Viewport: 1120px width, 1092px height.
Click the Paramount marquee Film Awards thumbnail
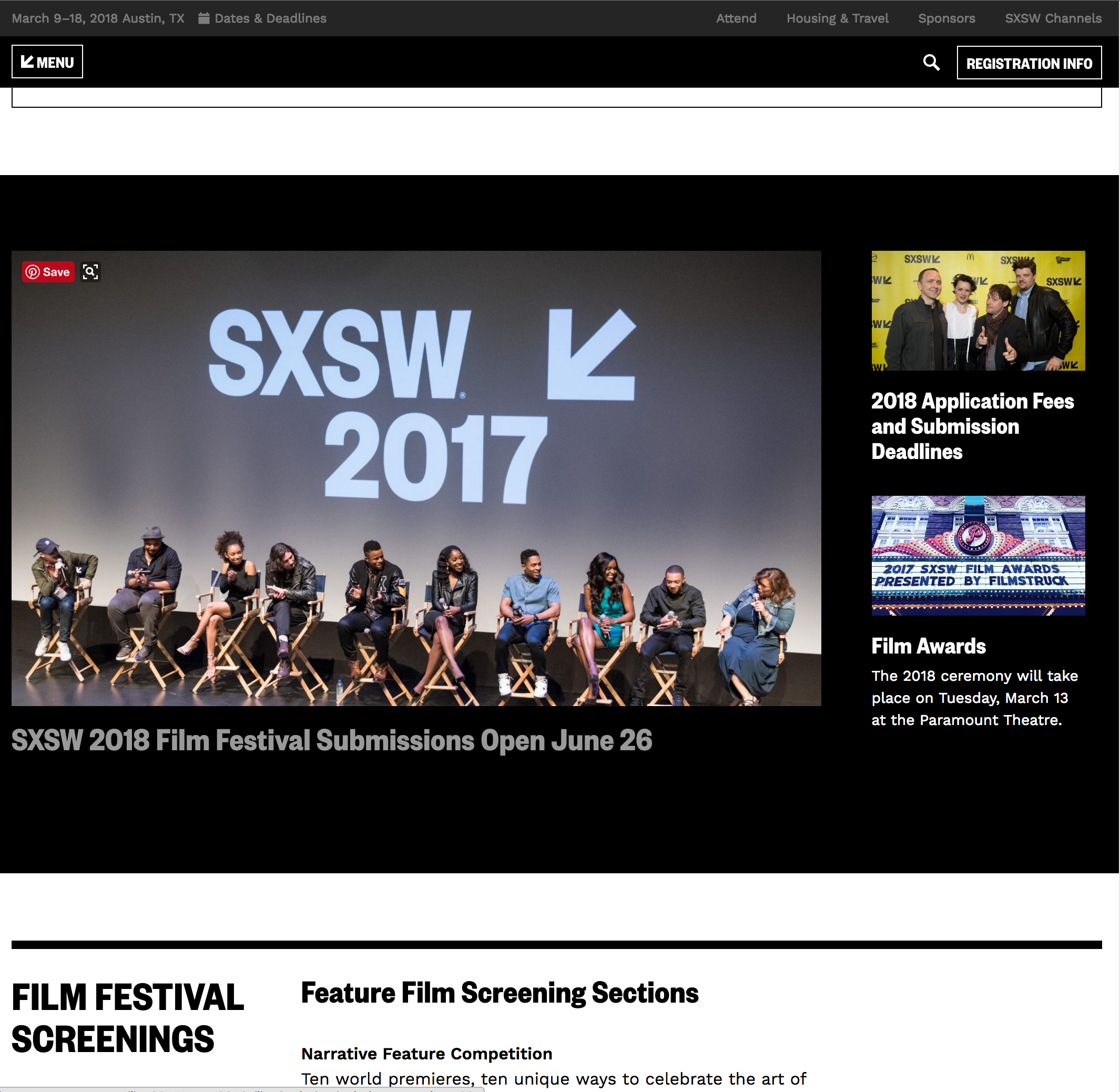[978, 555]
